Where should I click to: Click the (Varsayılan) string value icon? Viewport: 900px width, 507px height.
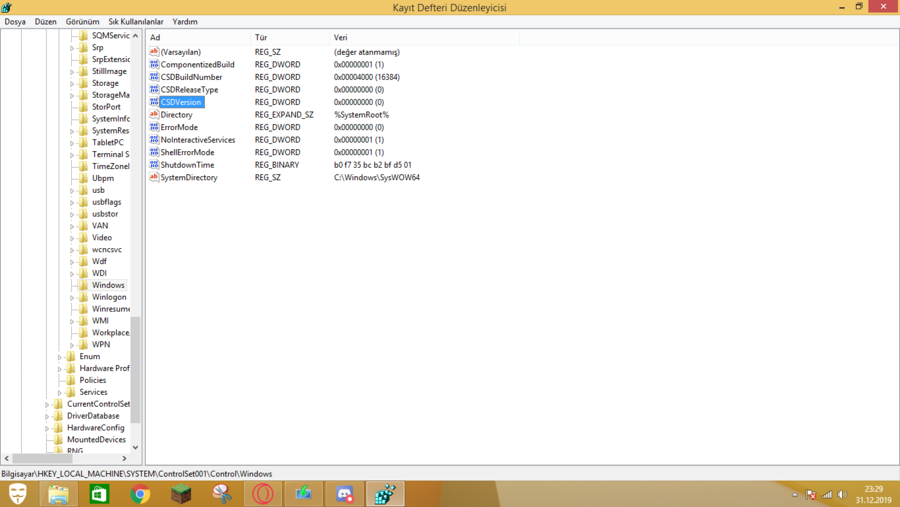point(154,52)
